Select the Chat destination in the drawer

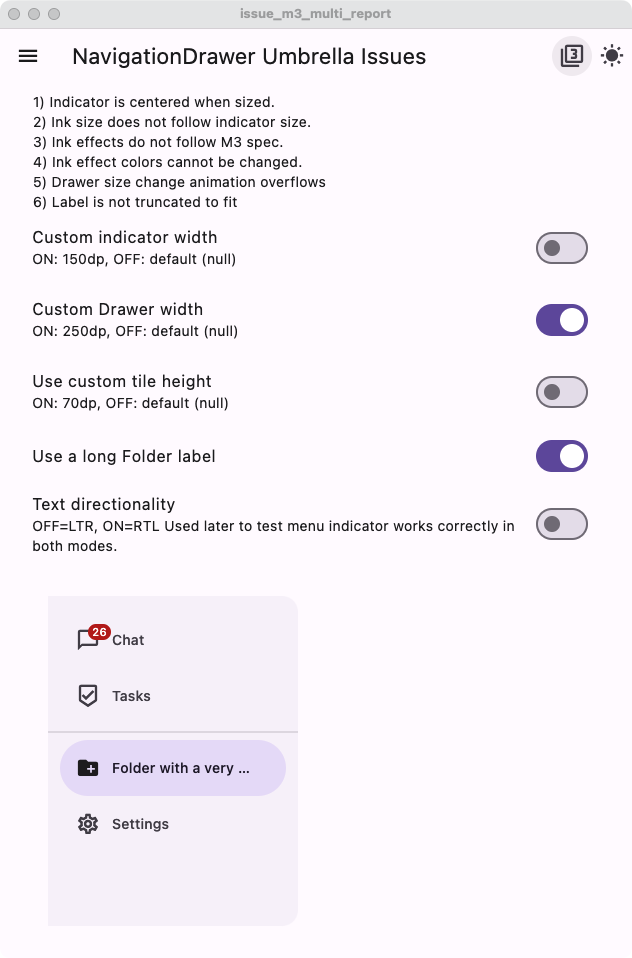click(x=130, y=640)
